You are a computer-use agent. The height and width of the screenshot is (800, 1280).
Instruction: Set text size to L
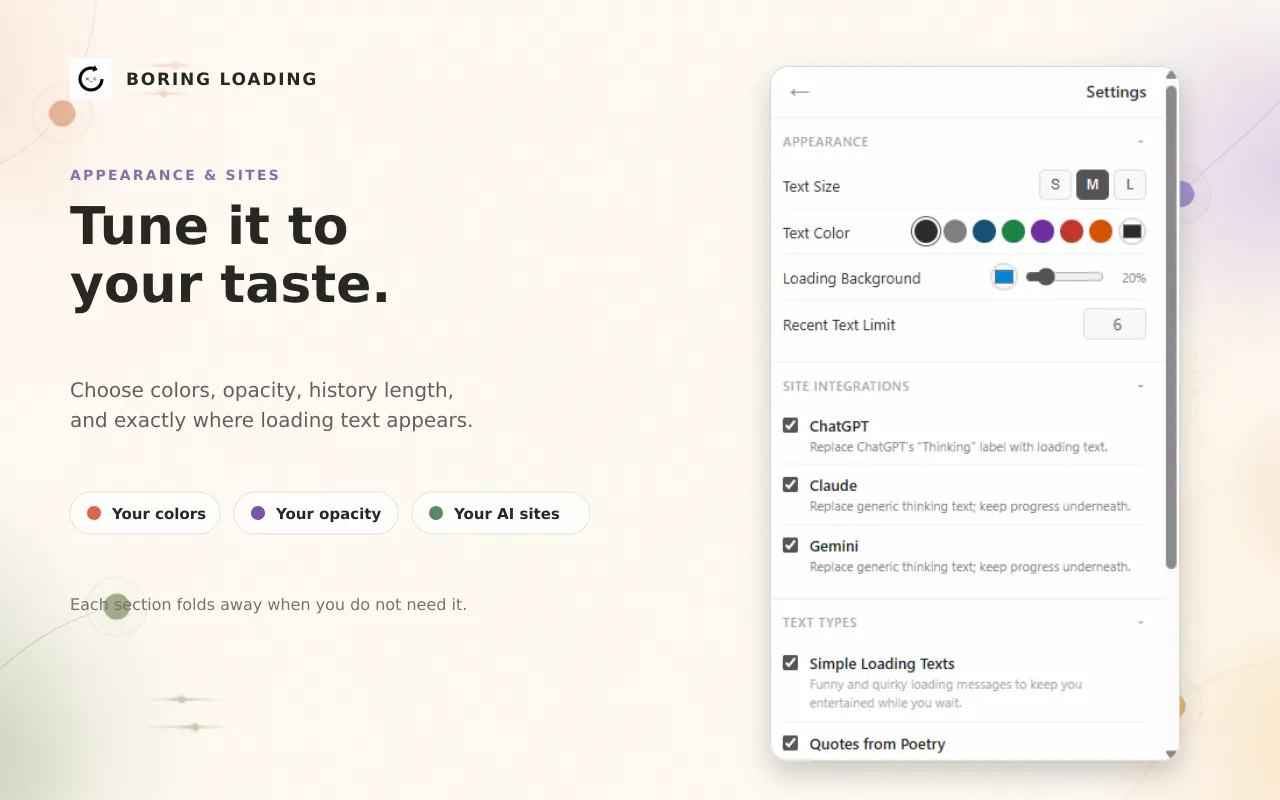pyautogui.click(x=1130, y=185)
